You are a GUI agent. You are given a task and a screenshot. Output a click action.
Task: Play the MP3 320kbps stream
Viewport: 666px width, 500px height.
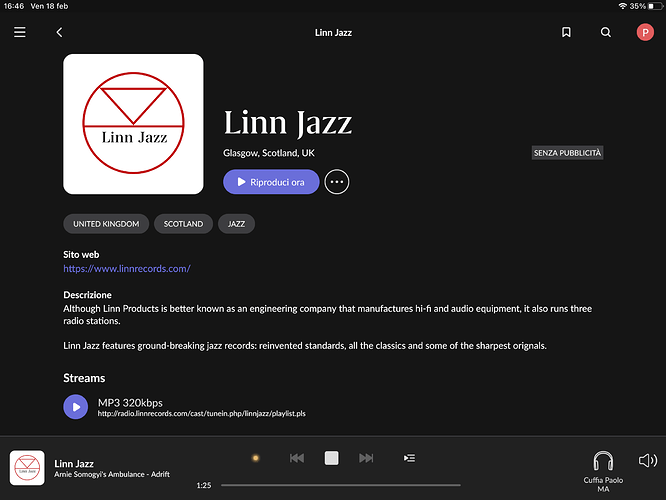[x=76, y=407]
